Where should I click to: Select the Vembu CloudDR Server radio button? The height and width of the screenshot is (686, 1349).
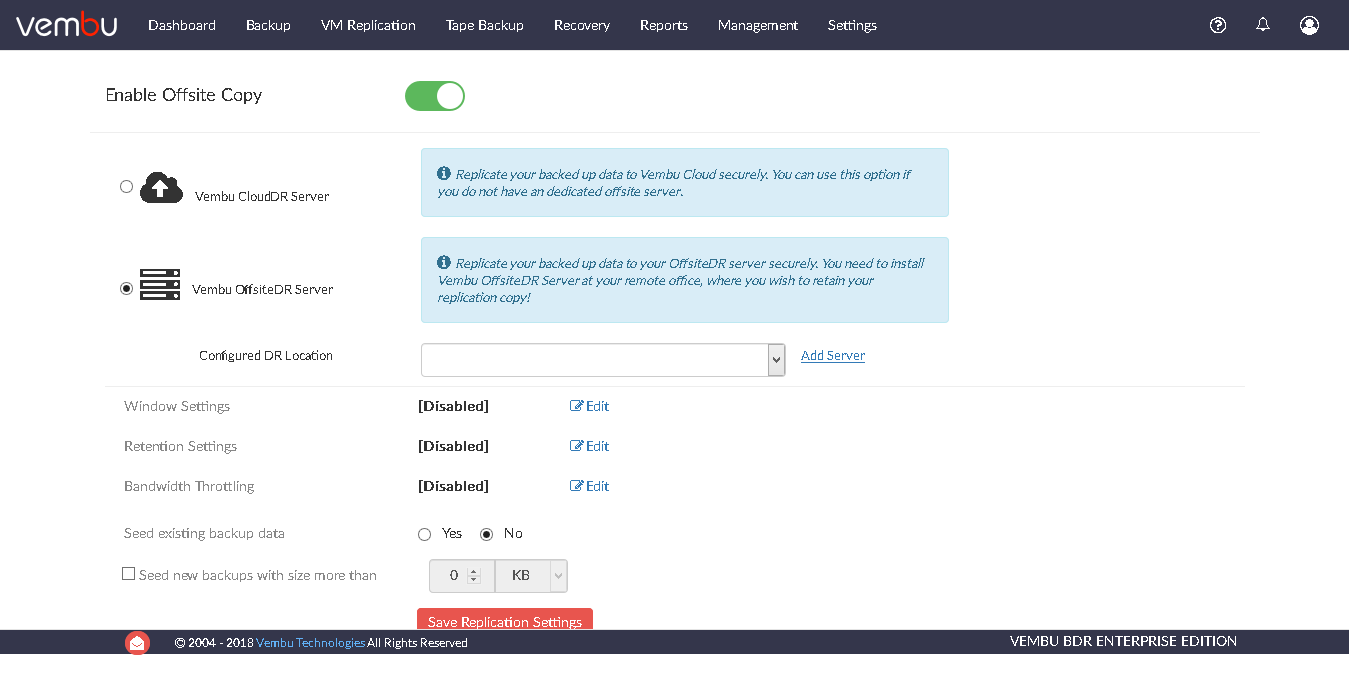(x=126, y=186)
